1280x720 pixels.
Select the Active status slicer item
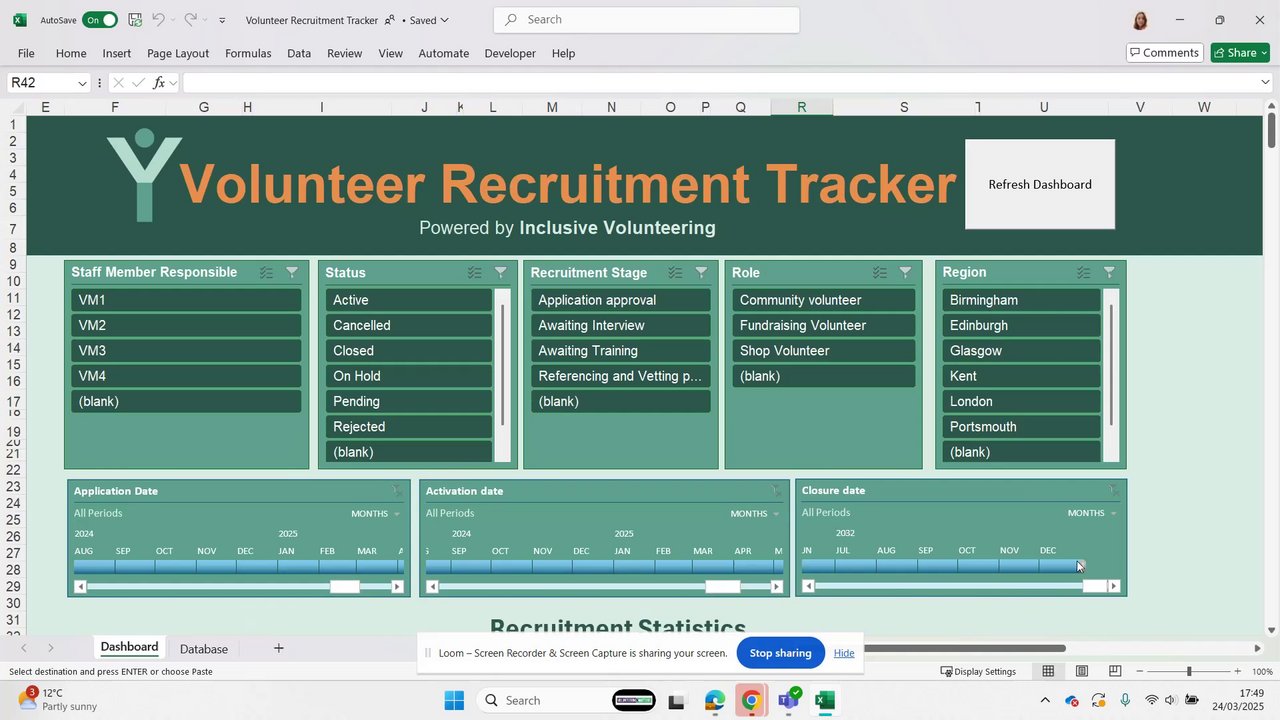coord(409,300)
